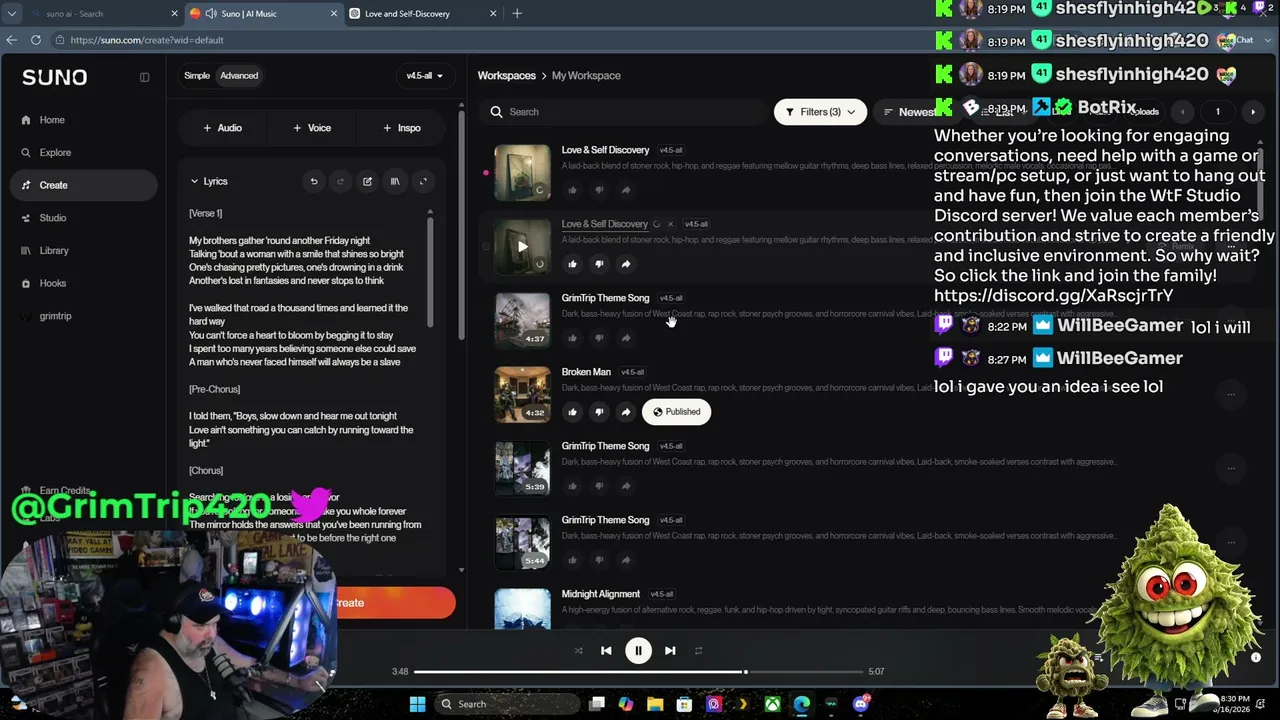Like the first Love & Self Discovery song
This screenshot has width=1280, height=720.
tap(573, 190)
